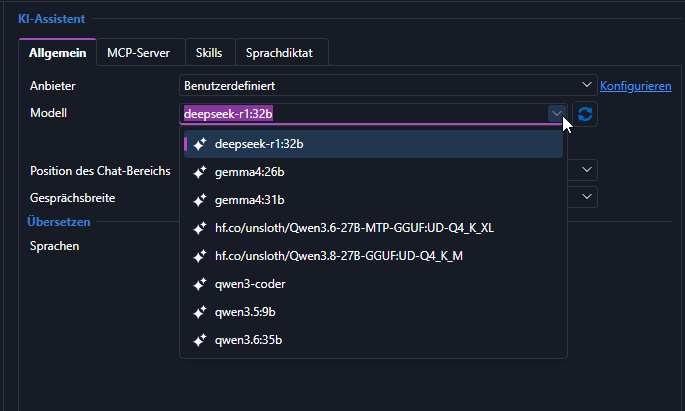685x411 pixels.
Task: Click the sparkle icon beside qwen3.6:35b
Action: (200, 340)
